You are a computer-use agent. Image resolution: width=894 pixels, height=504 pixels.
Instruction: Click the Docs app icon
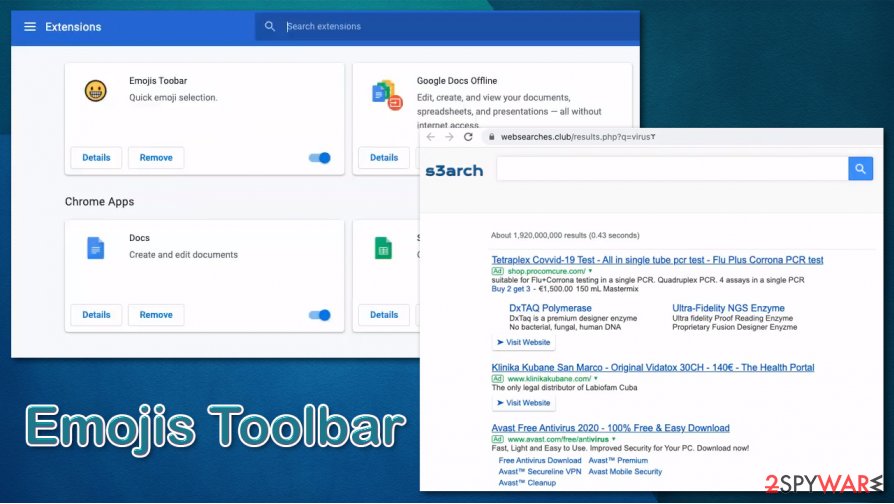95,248
